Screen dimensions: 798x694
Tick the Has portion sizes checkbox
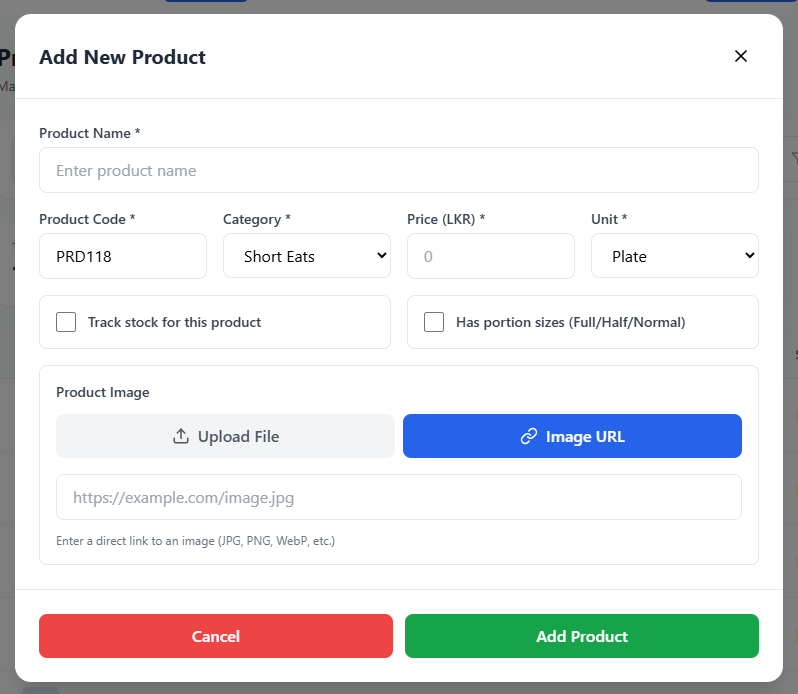click(434, 322)
